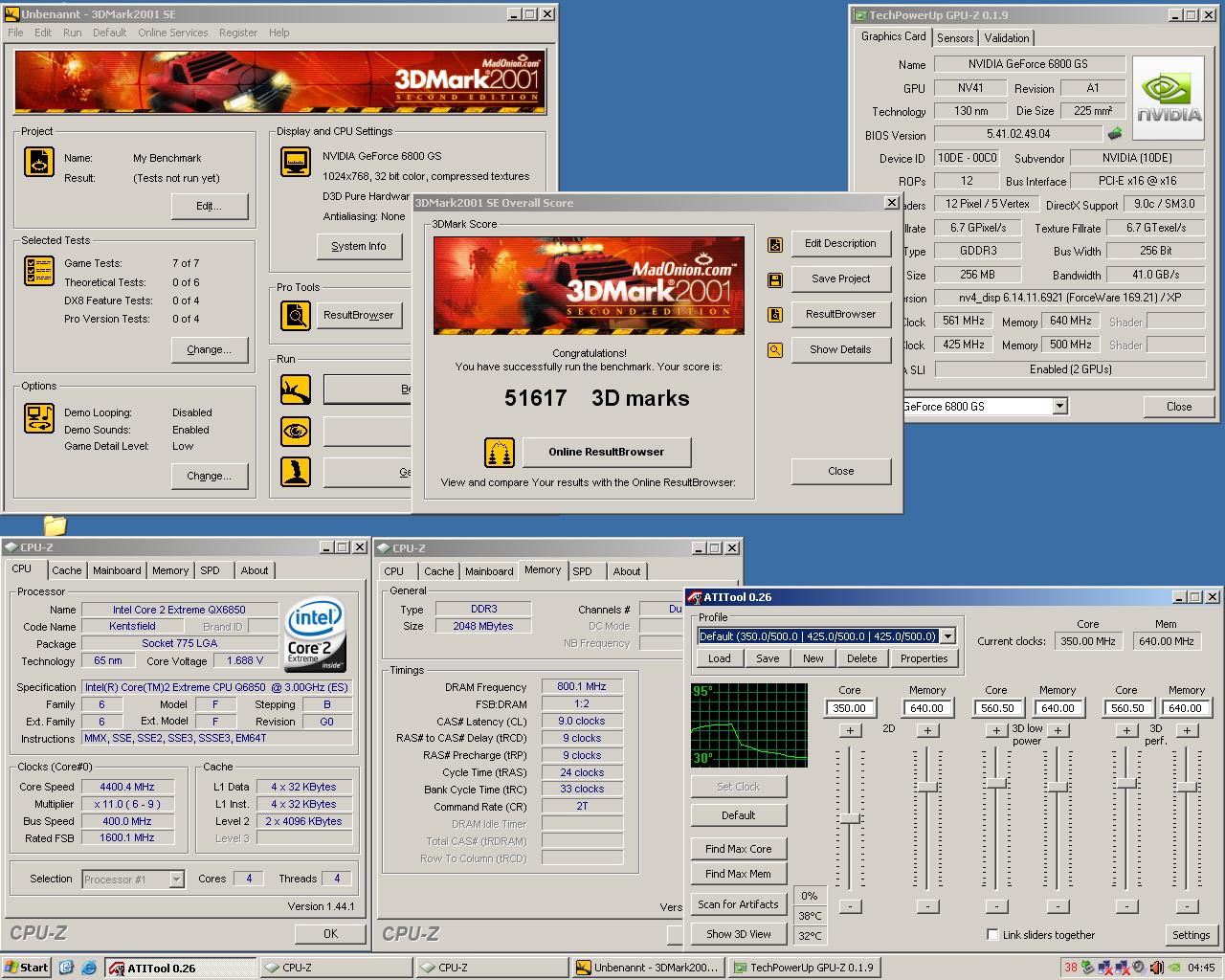Open the File menu in 3DMark2001
The width and height of the screenshot is (1225, 980).
coord(15,33)
